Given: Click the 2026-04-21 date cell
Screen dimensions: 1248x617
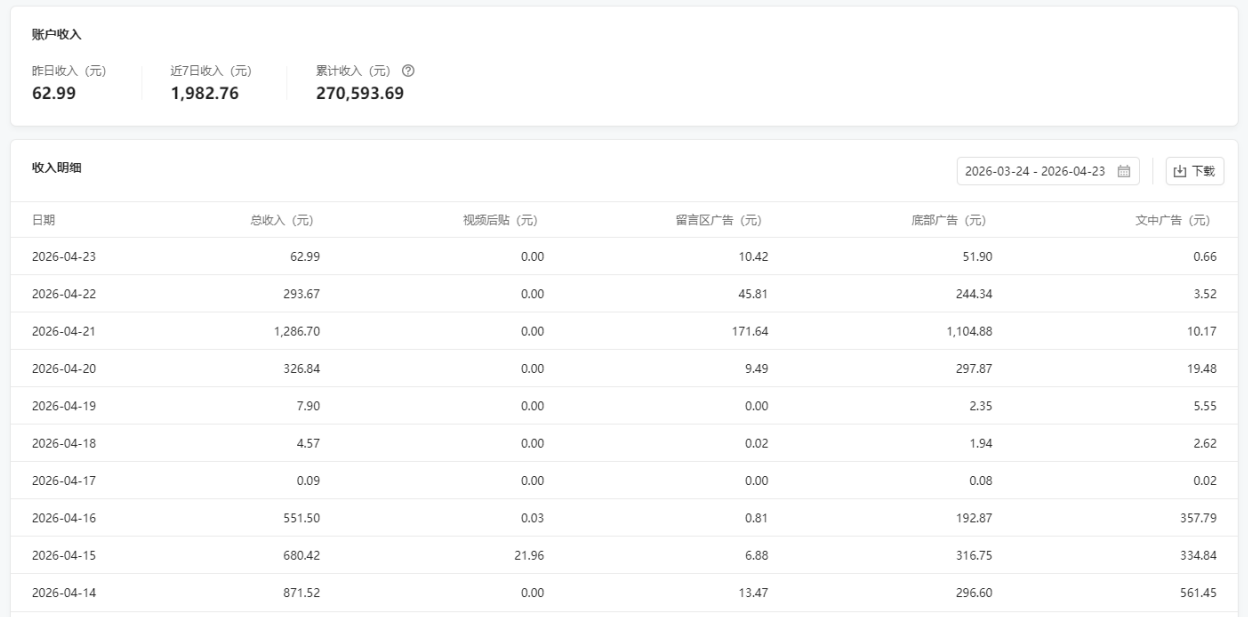Looking at the screenshot, I should click(x=64, y=331).
